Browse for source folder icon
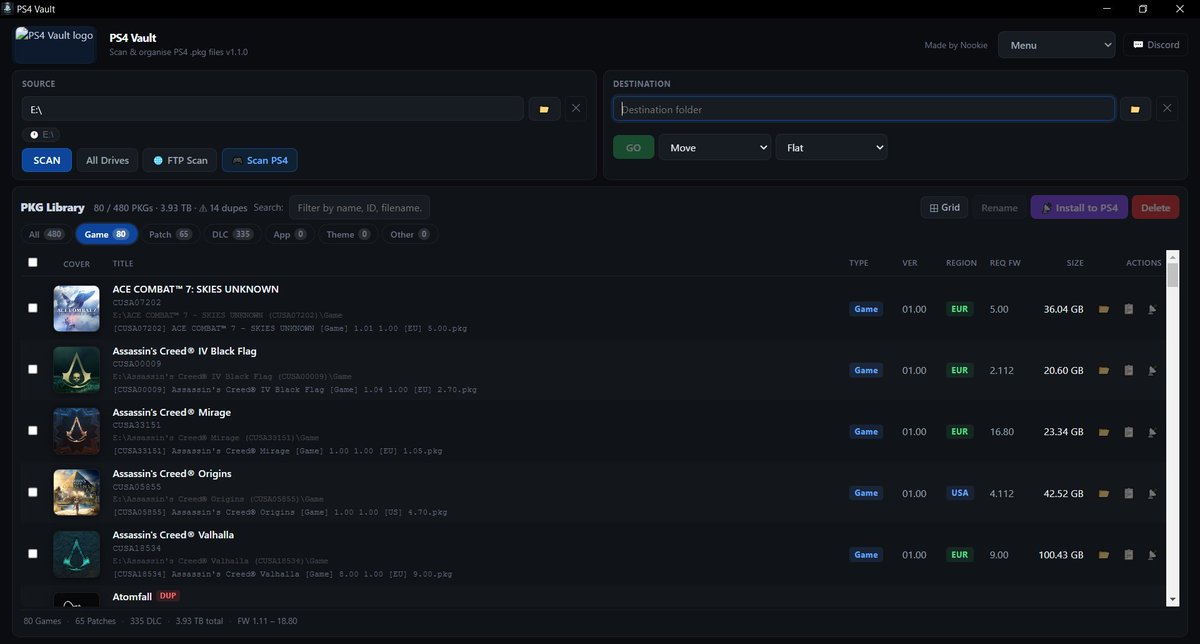Screen dimensions: 1200x644 544,109
